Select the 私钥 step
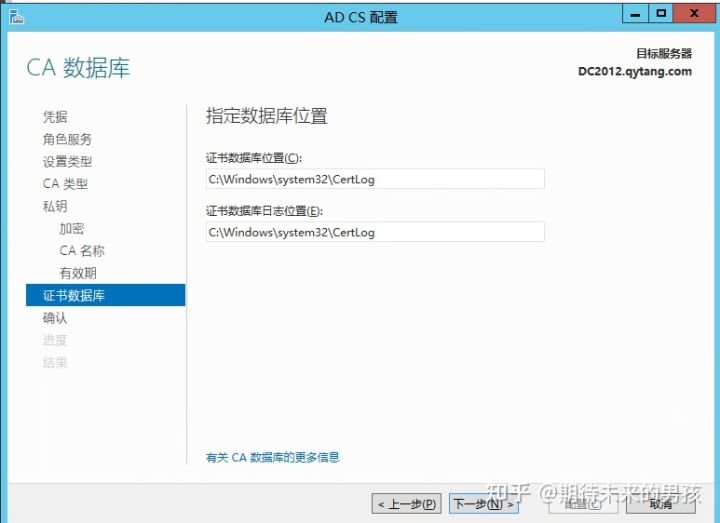The height and width of the screenshot is (523, 720). 55,206
